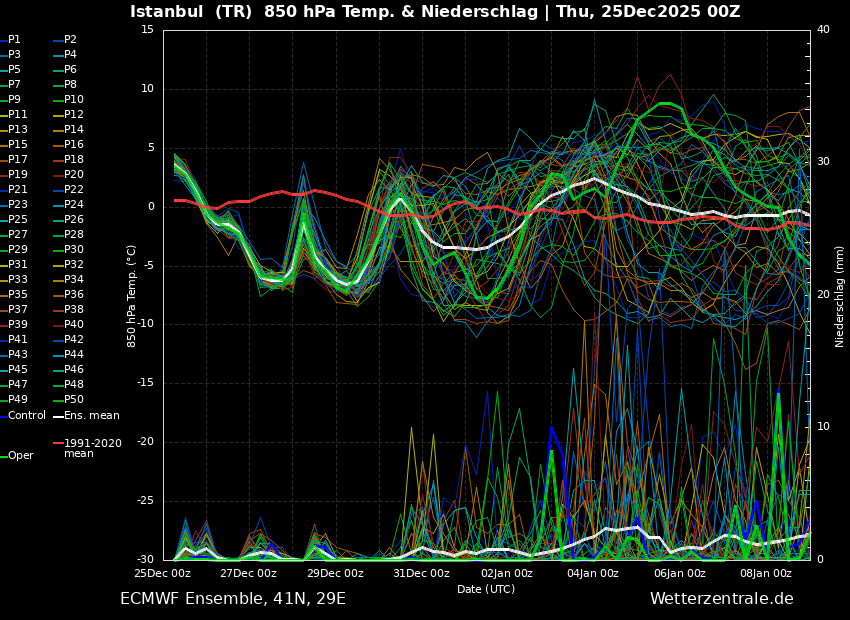The width and height of the screenshot is (850, 620).
Task: Select the 31Dec 00z date tick label
Action: click(422, 573)
